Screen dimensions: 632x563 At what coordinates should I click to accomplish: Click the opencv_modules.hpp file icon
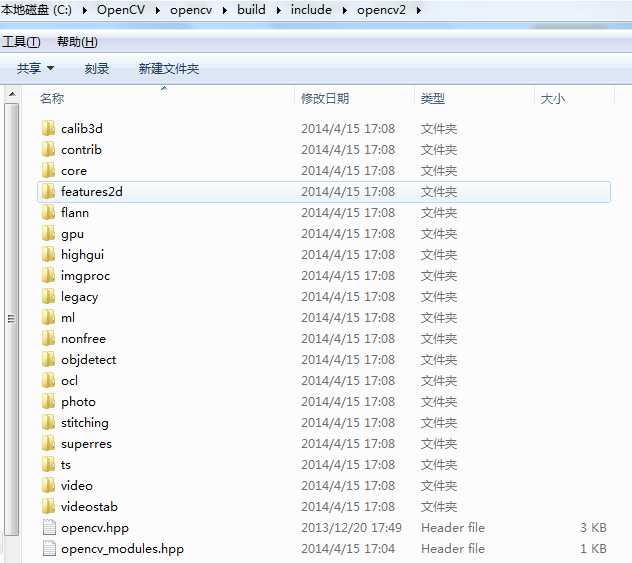(49, 548)
